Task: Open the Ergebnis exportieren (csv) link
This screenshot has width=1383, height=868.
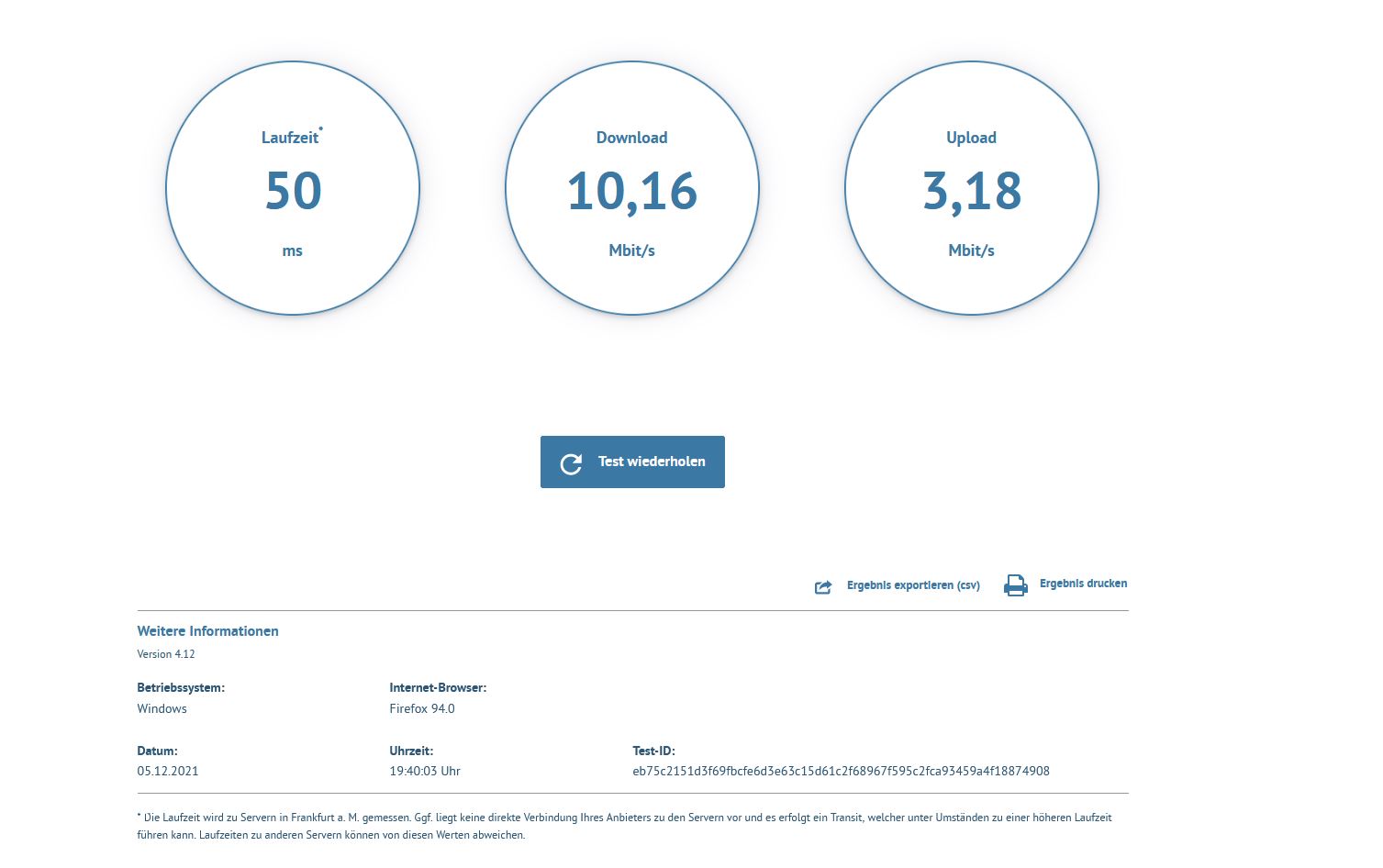Action: [x=912, y=585]
